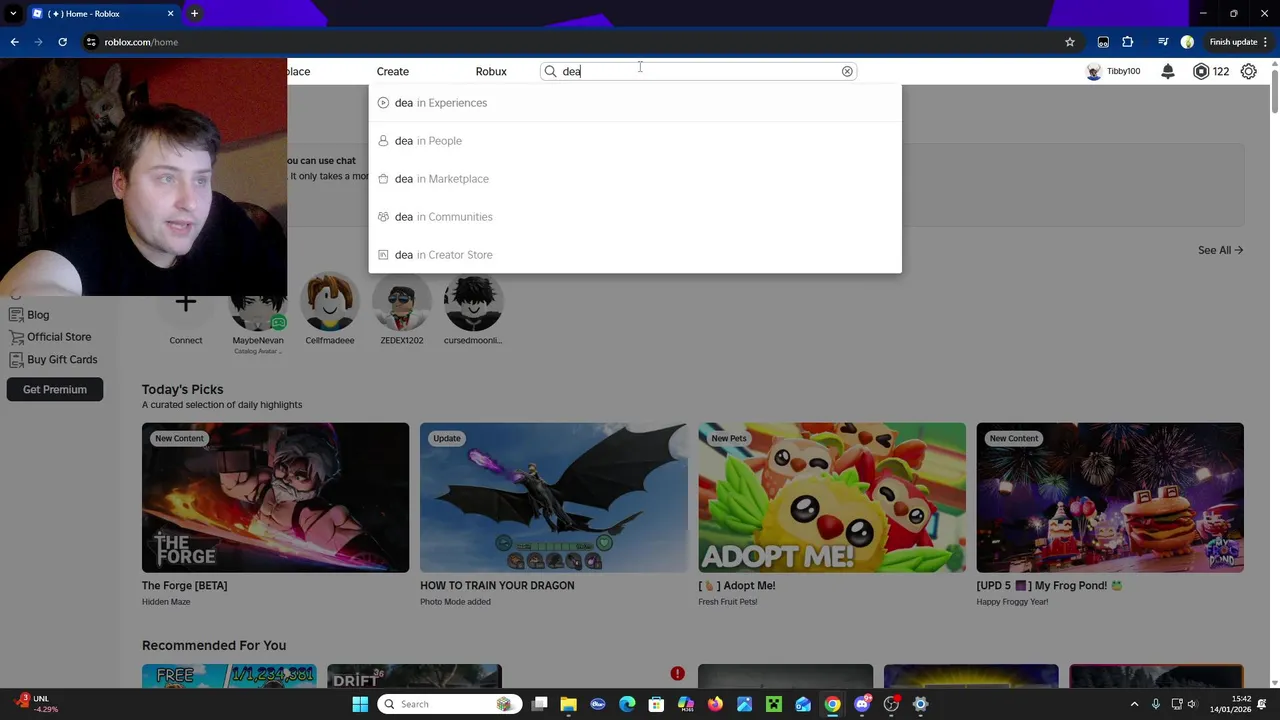The width and height of the screenshot is (1280, 720).
Task: Search dea in Marketplace
Action: click(635, 179)
